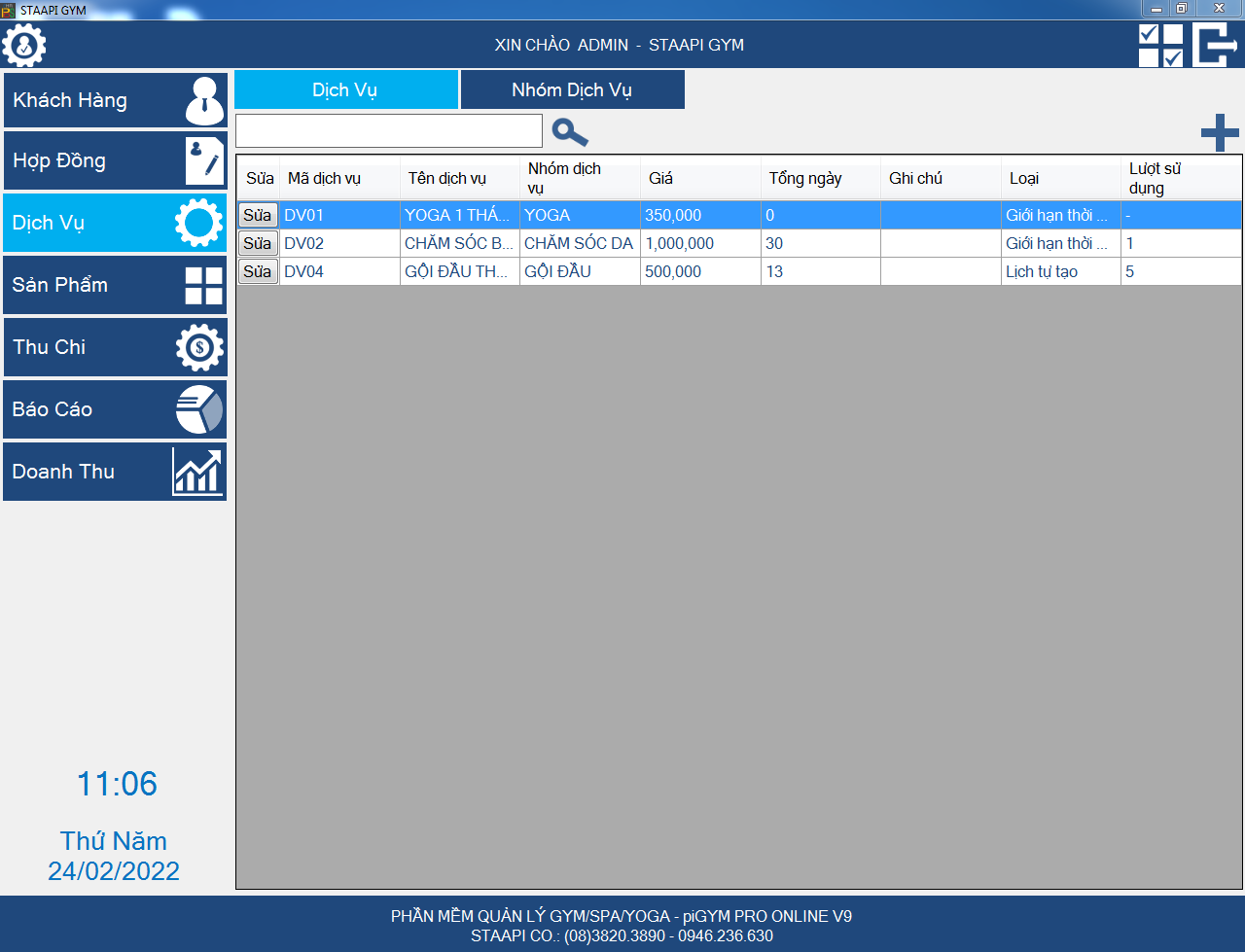Go to Sản Phẩm products section
The height and width of the screenshot is (952, 1245).
115,285
